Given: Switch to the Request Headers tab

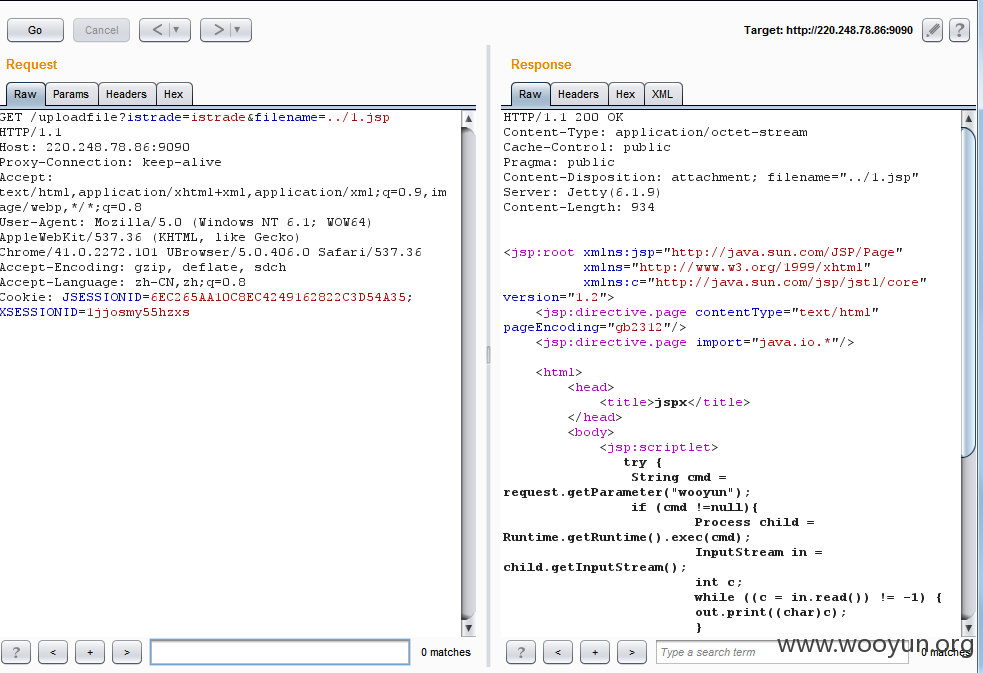Looking at the screenshot, I should click(x=126, y=94).
